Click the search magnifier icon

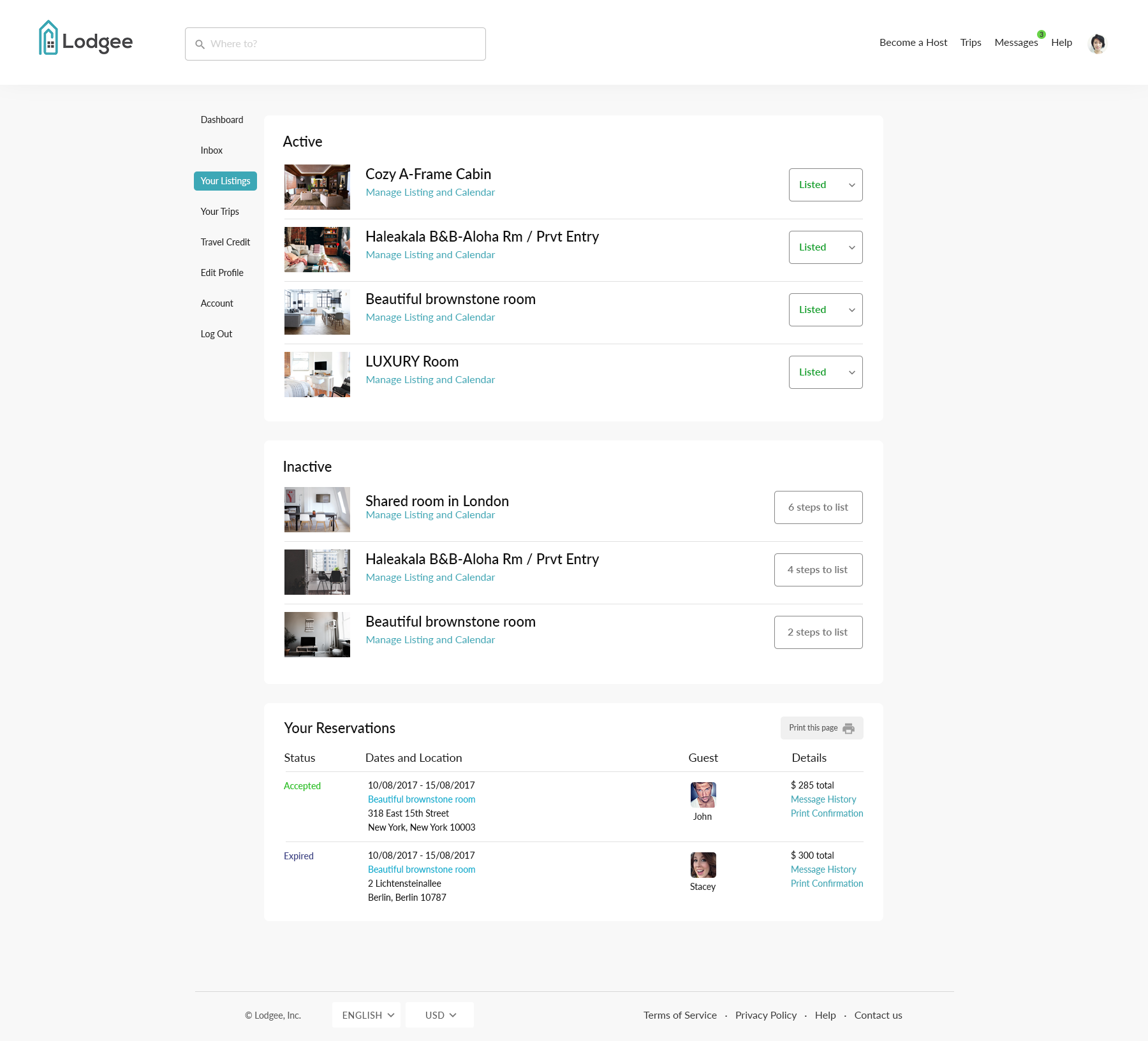coord(200,44)
